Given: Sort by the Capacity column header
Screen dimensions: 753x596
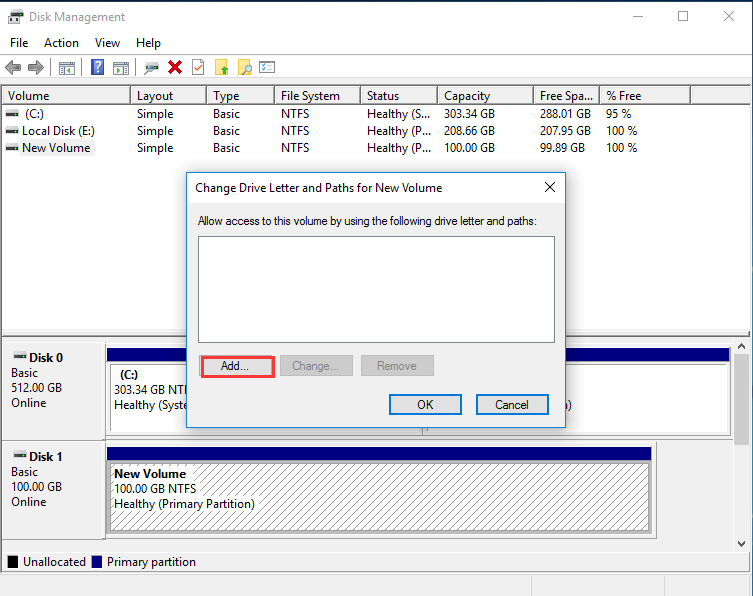Looking at the screenshot, I should [x=486, y=96].
